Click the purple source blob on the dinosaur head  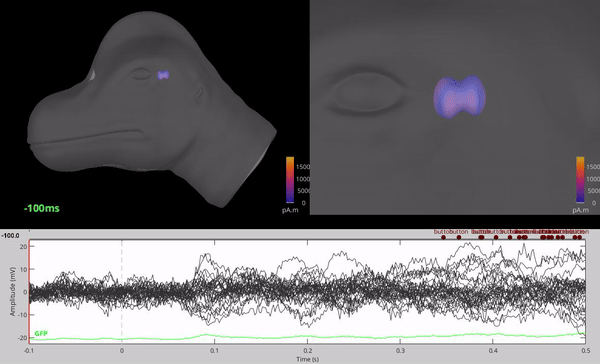(164, 75)
